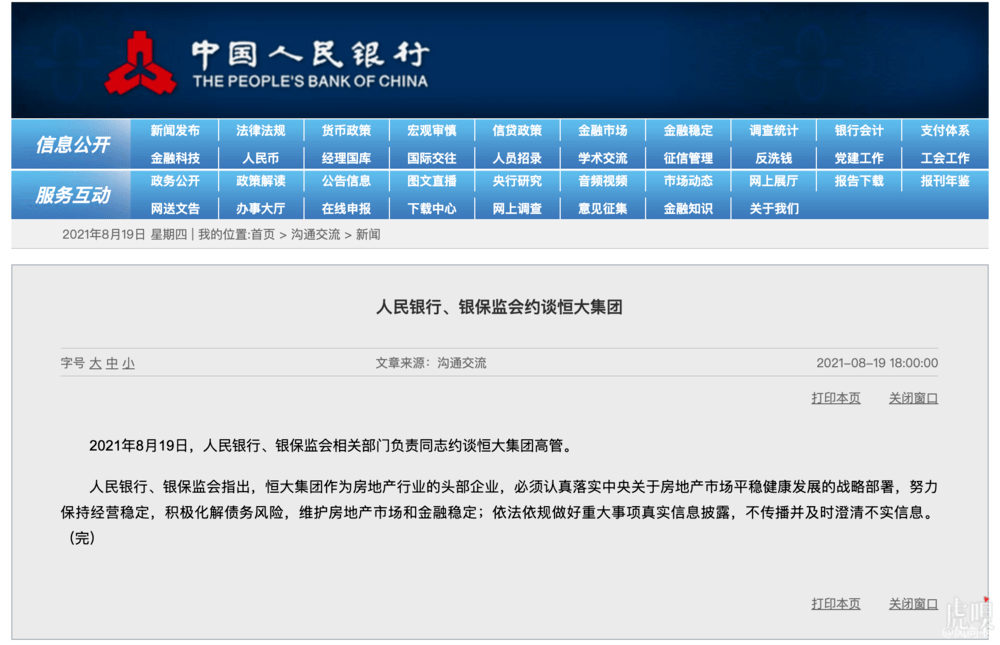Click bottom 打印本页 link
1000x645 pixels.
[836, 604]
